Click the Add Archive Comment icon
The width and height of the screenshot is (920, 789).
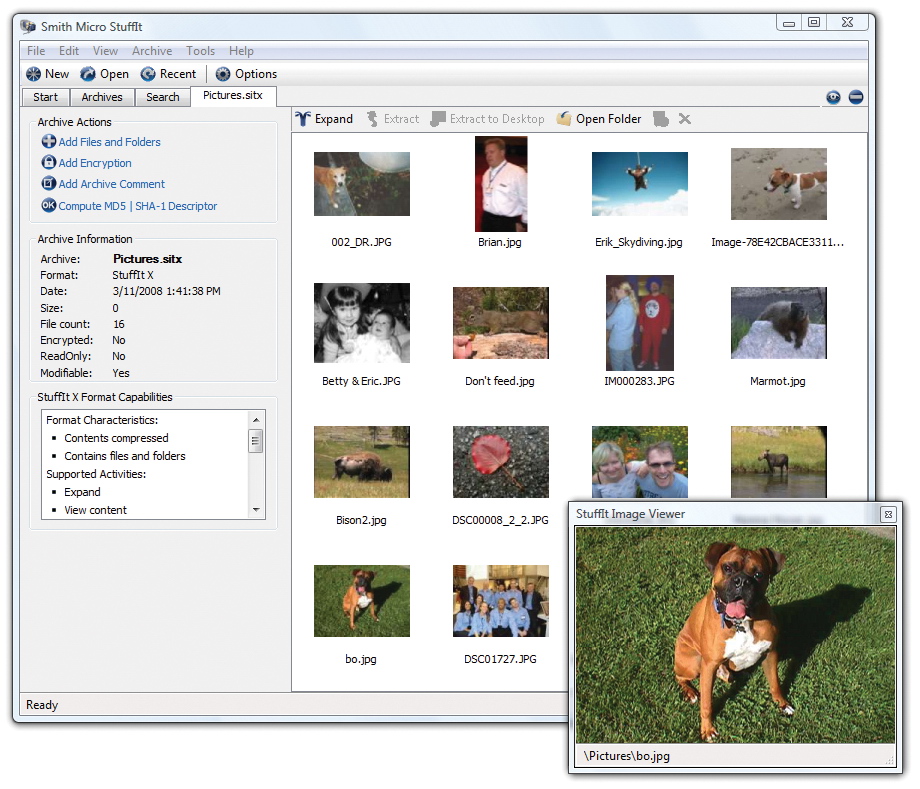tap(49, 184)
